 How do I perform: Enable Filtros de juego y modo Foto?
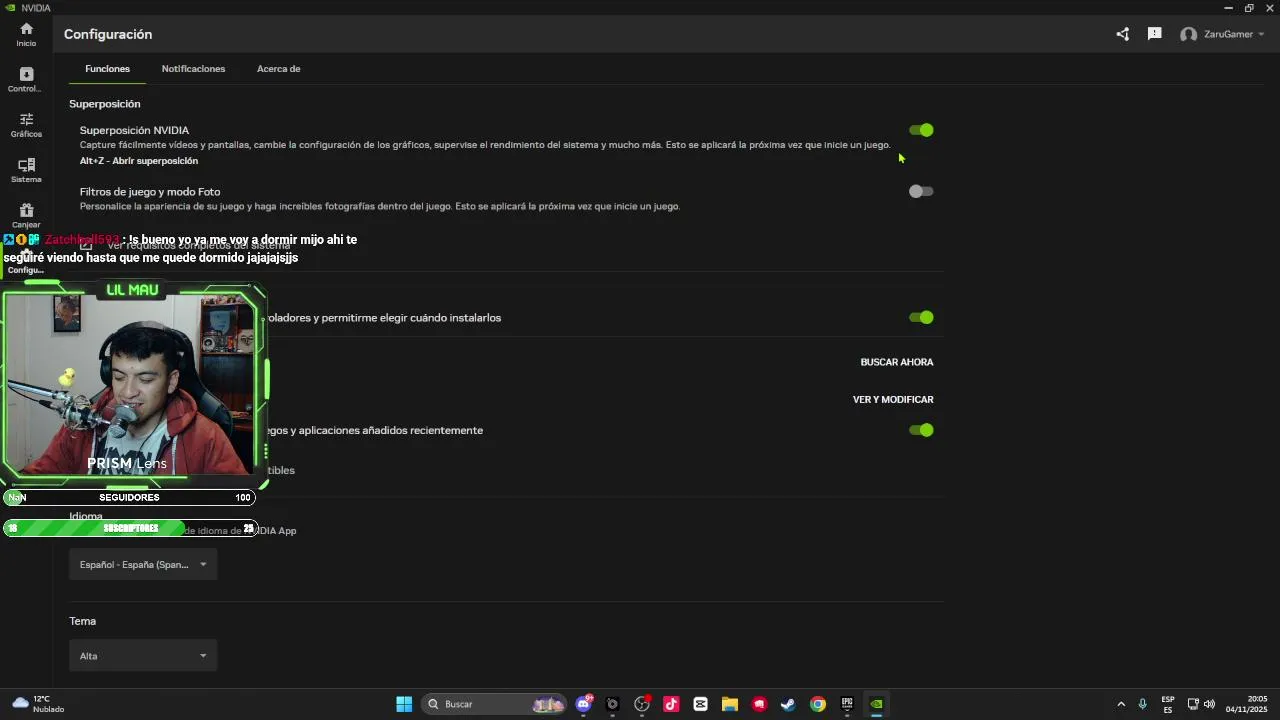tap(921, 191)
